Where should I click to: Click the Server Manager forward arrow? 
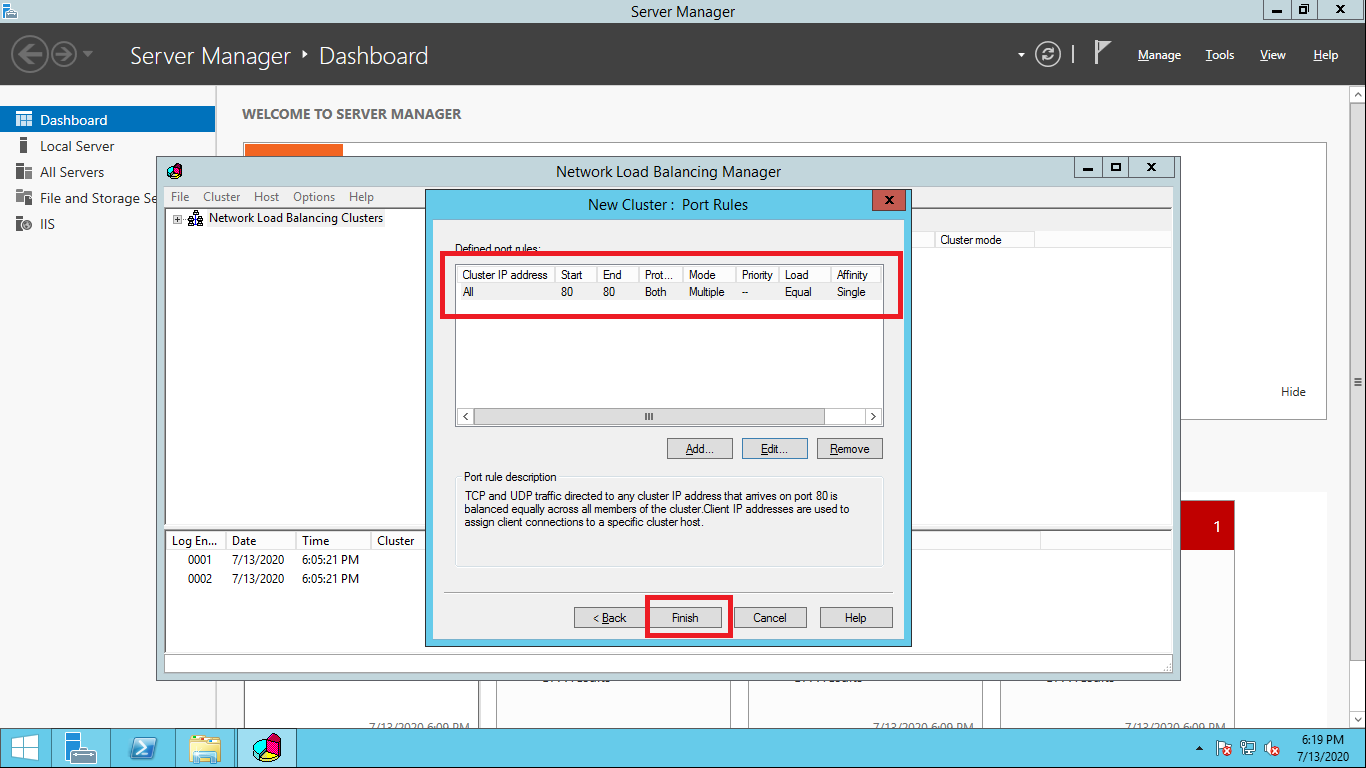click(64, 53)
